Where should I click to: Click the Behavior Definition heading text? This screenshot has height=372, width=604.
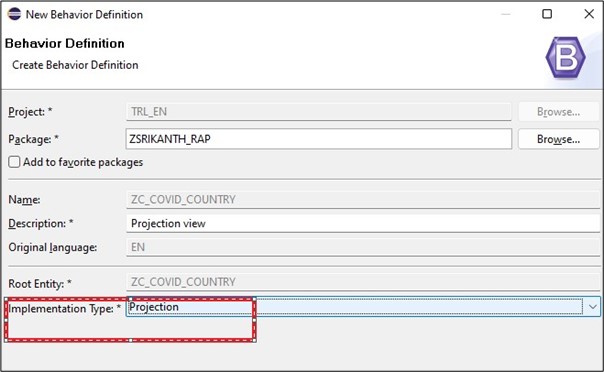click(x=65, y=44)
